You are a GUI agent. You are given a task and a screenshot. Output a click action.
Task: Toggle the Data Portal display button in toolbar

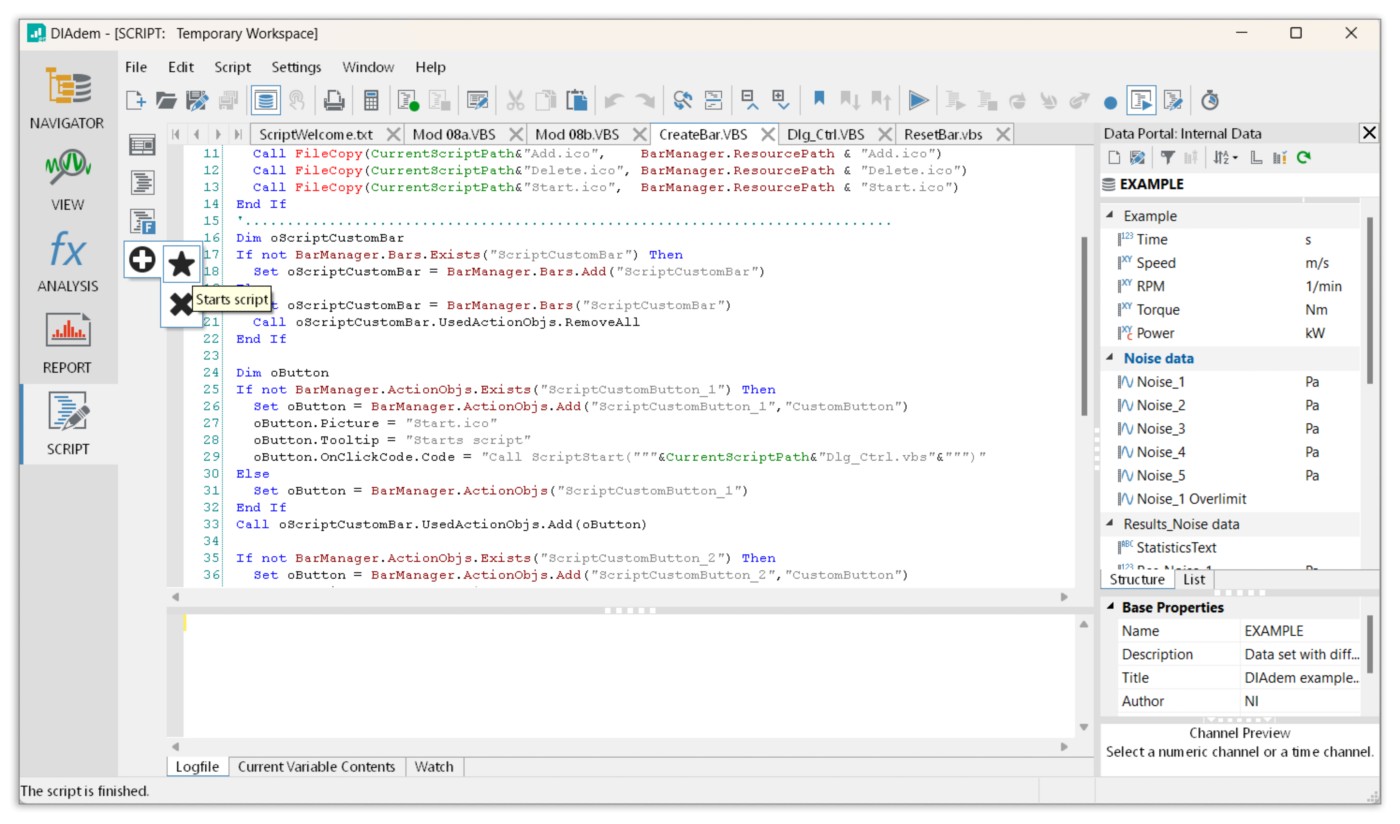click(265, 100)
